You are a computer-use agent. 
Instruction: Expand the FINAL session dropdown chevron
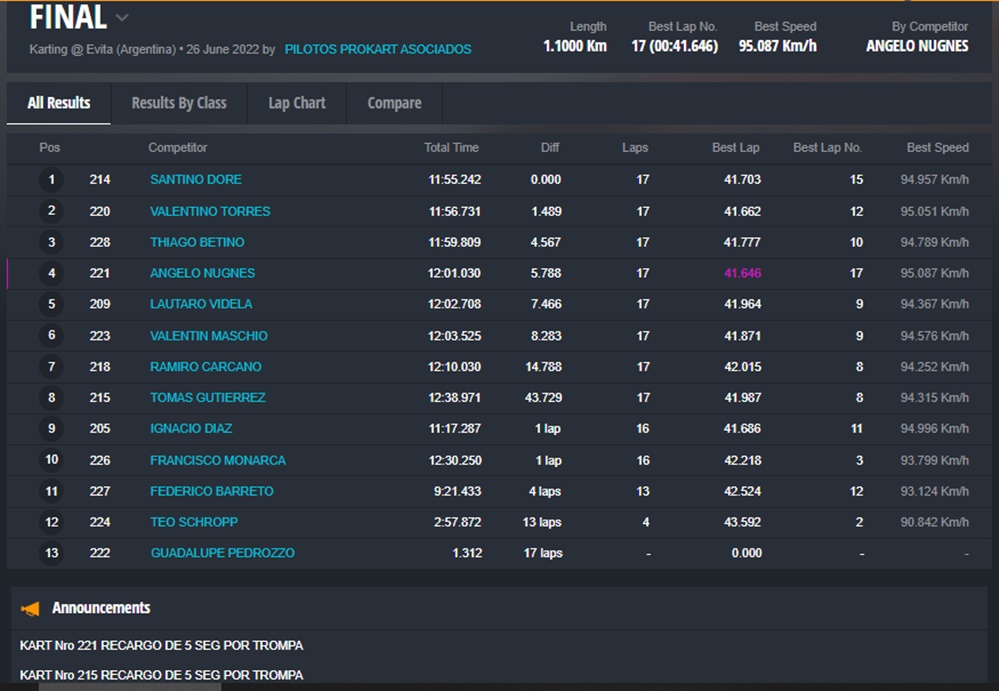pyautogui.click(x=122, y=18)
